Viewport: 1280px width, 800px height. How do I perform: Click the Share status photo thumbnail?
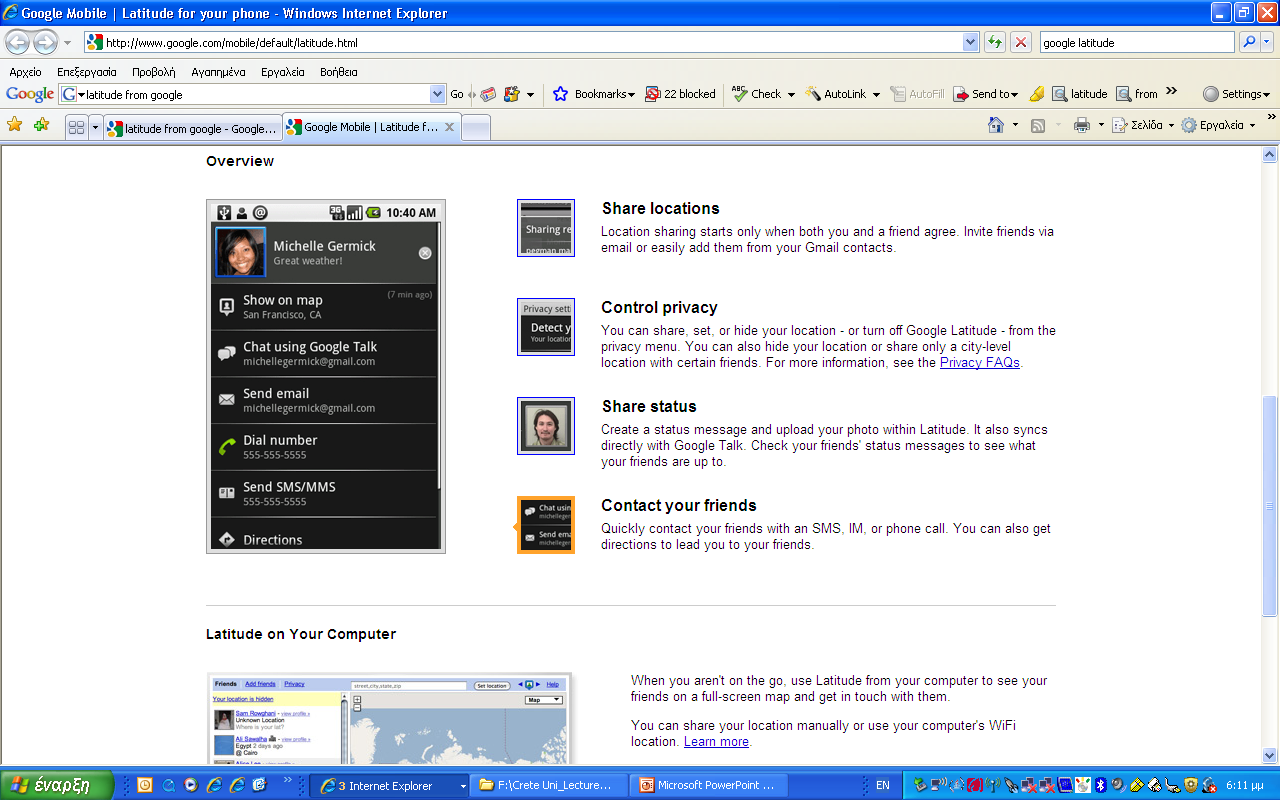click(546, 426)
